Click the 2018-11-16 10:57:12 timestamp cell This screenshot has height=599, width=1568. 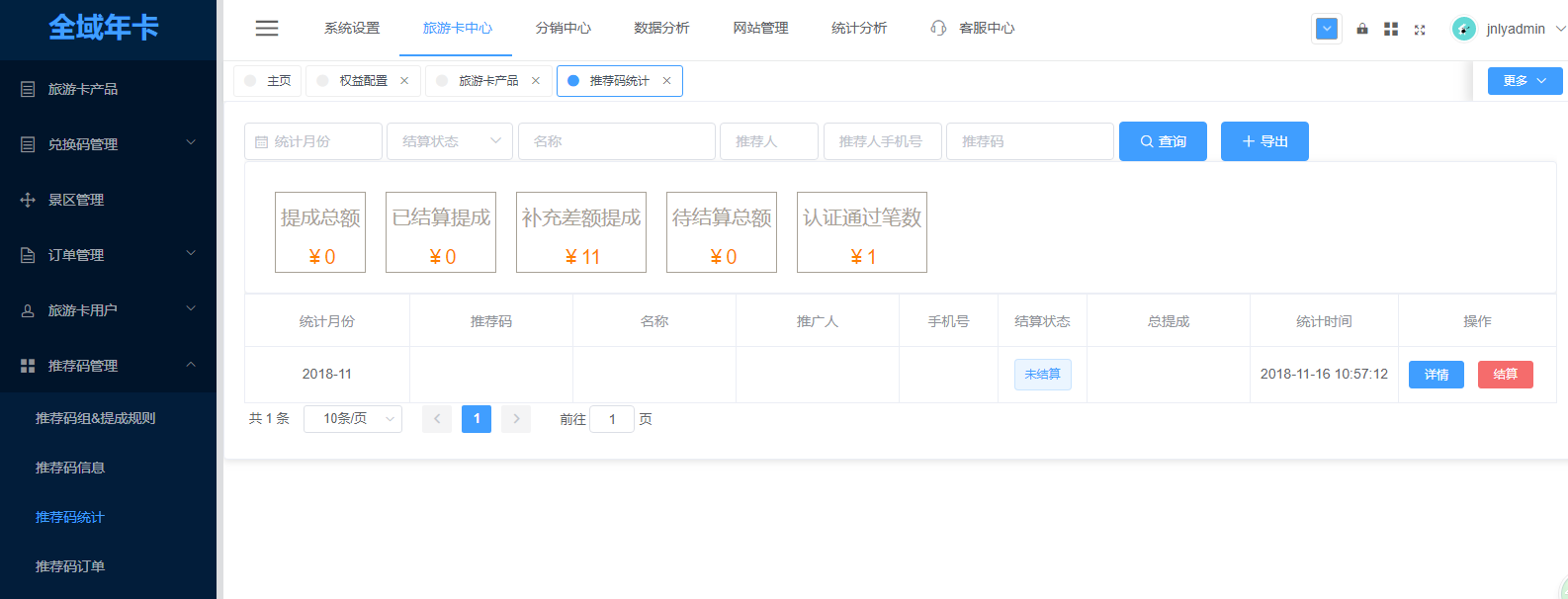1324,375
